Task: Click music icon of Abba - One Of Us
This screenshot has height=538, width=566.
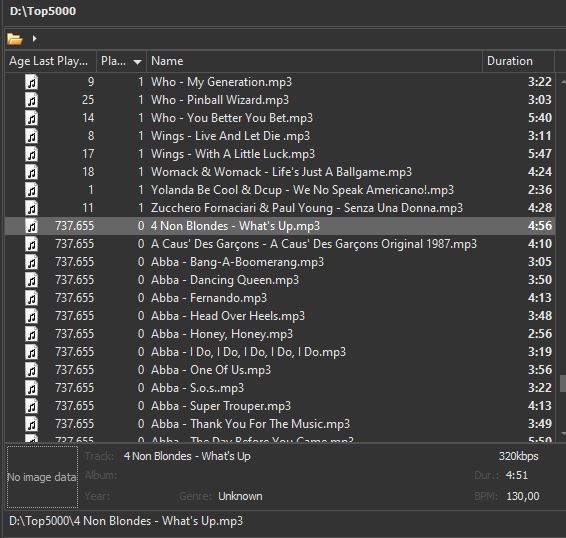Action: coord(31,370)
